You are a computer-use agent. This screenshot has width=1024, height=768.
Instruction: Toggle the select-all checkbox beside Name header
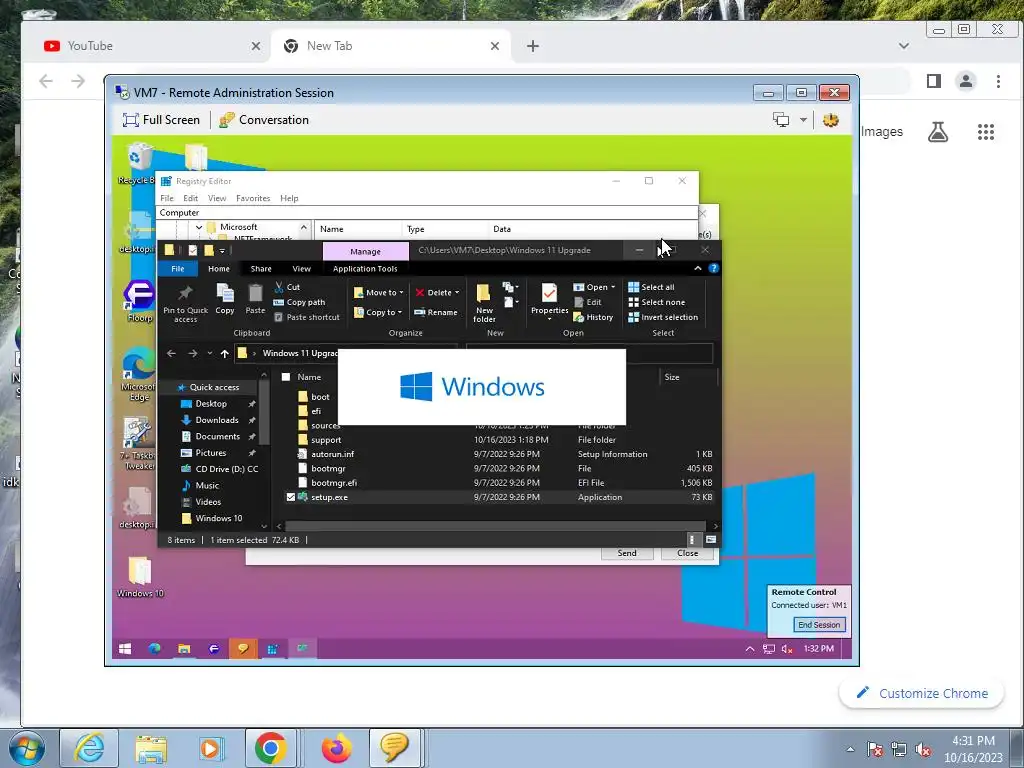(285, 377)
